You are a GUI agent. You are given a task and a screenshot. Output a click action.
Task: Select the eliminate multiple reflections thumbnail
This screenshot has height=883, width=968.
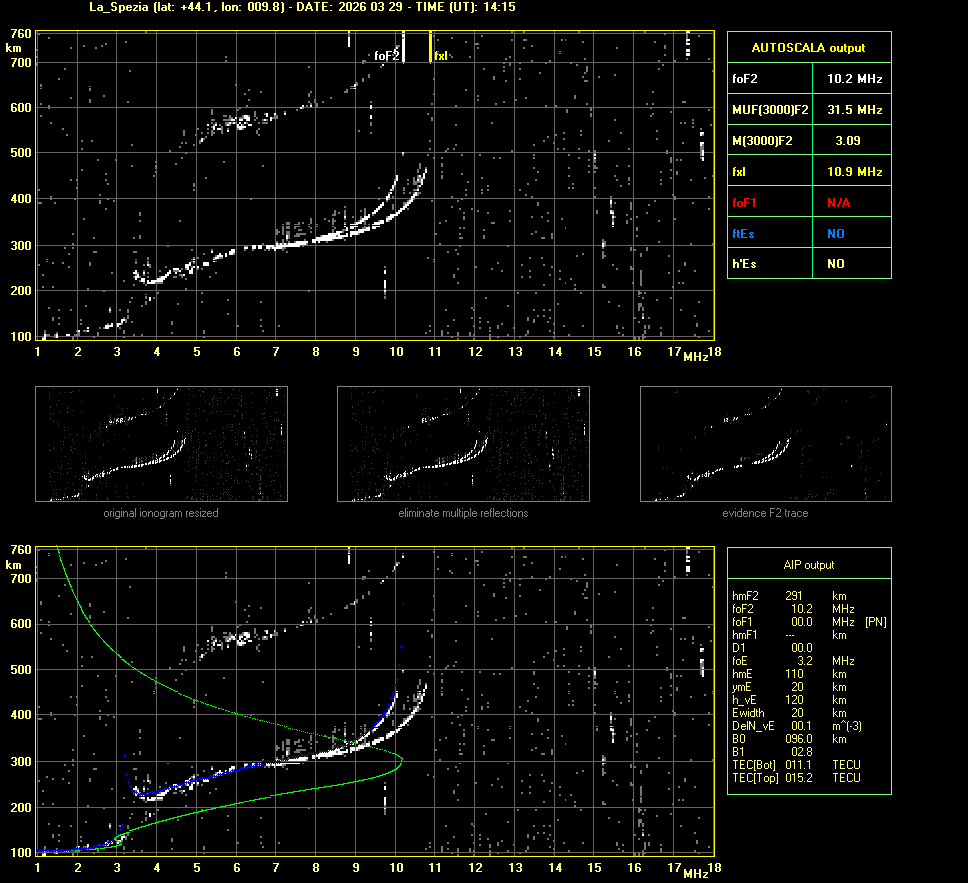[463, 444]
